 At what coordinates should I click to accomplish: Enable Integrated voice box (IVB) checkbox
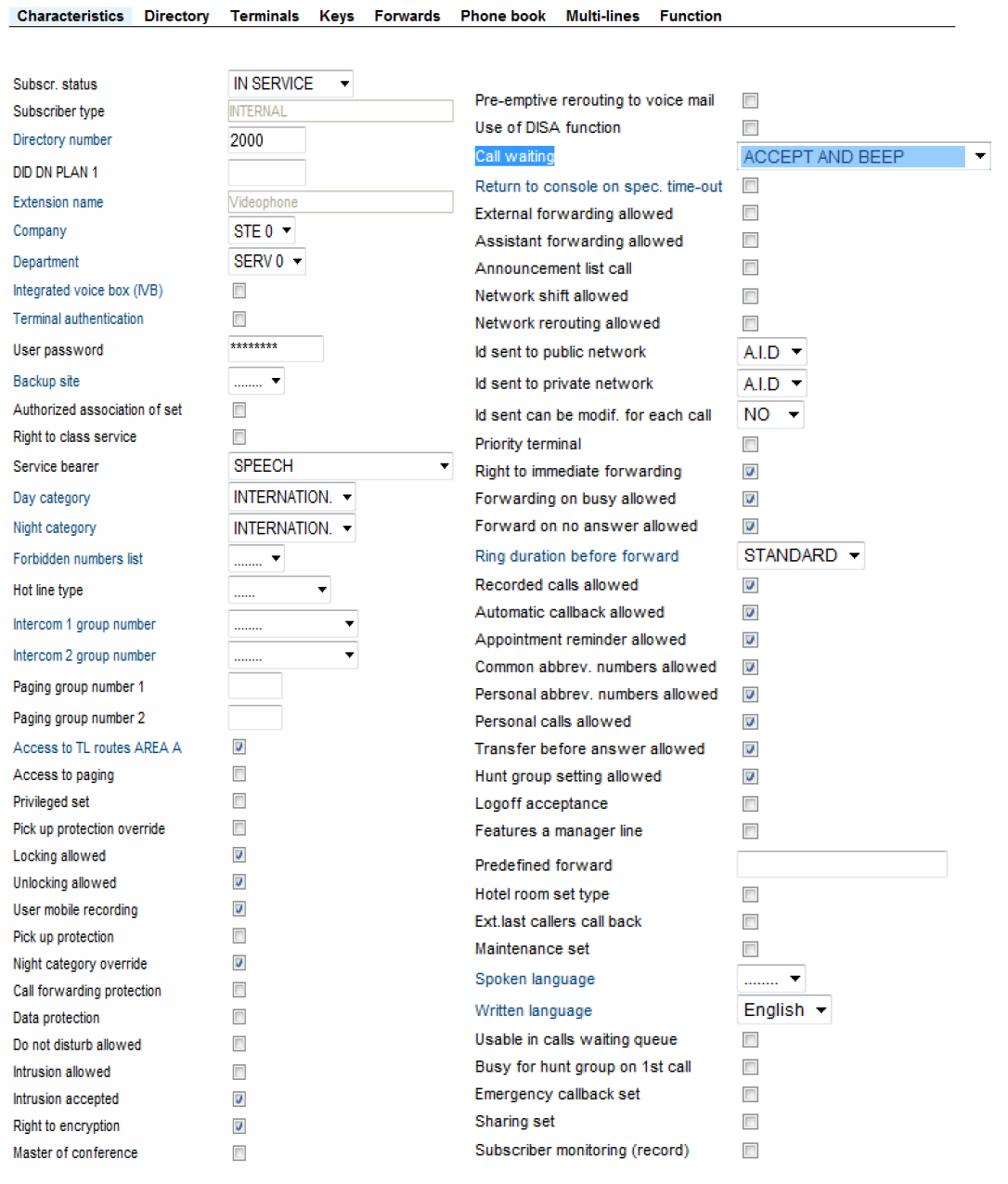pos(239,291)
